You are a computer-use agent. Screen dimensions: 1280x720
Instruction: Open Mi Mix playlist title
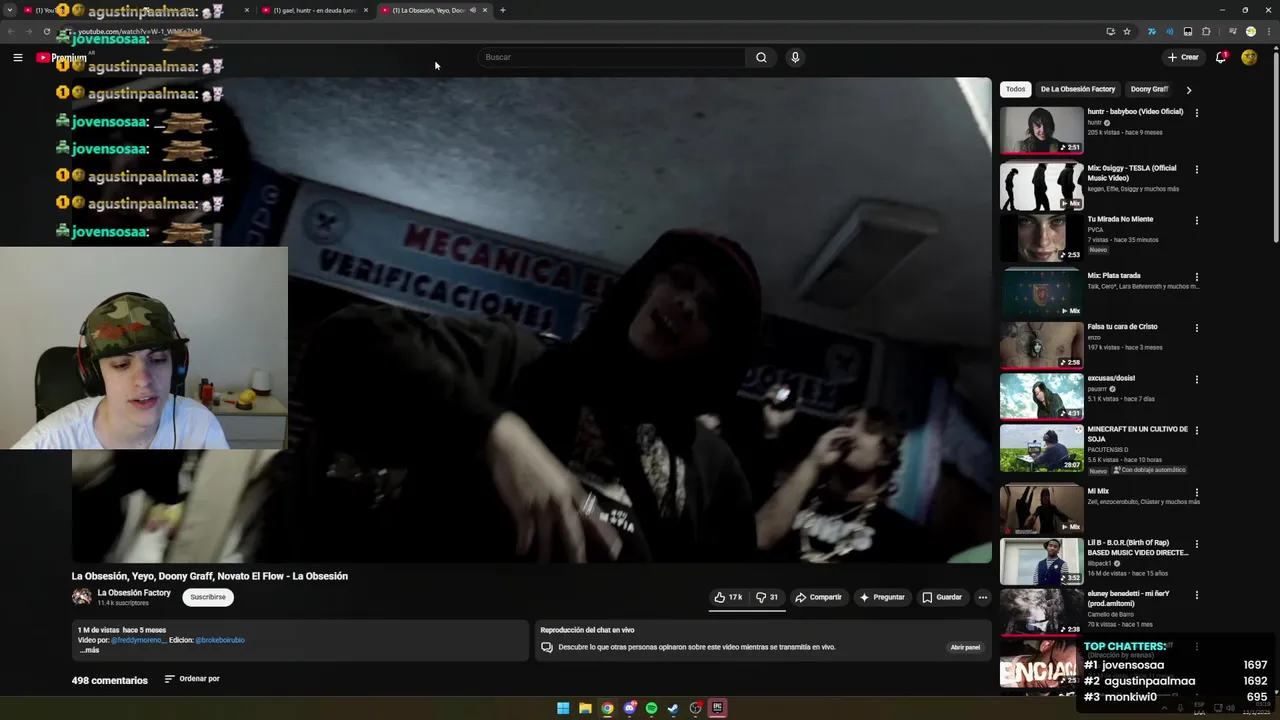(x=1098, y=491)
